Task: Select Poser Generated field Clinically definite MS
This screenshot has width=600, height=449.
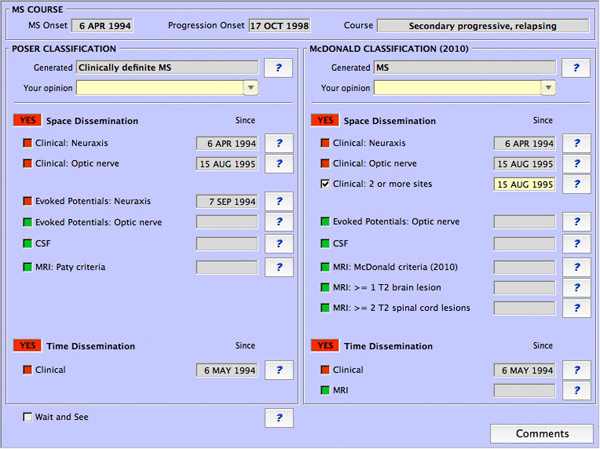Action: (167, 68)
